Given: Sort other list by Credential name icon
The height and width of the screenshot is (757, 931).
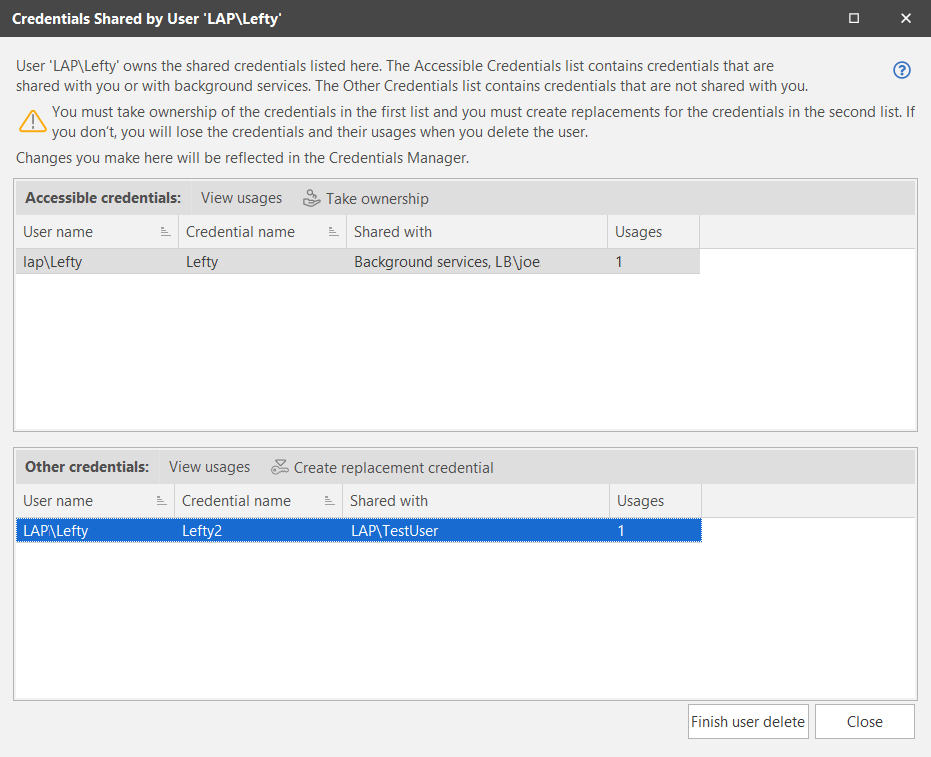Looking at the screenshot, I should click(x=330, y=501).
